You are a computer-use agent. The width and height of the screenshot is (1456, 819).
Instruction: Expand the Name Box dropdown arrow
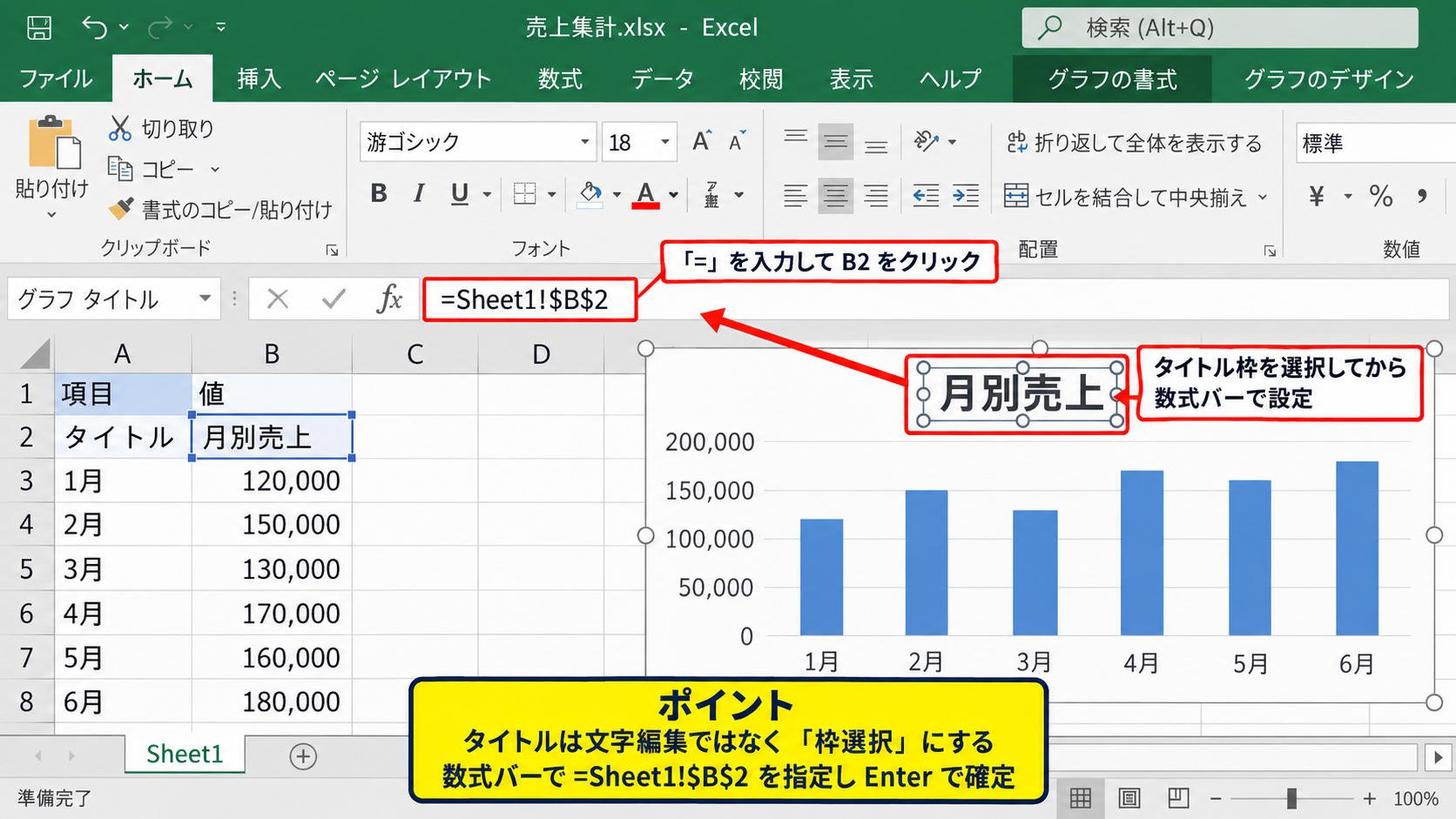[205, 299]
